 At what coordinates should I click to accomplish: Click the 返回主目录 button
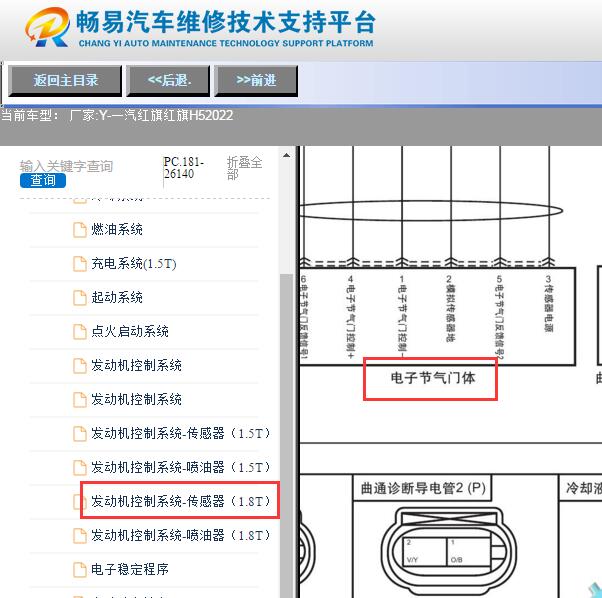[65, 81]
